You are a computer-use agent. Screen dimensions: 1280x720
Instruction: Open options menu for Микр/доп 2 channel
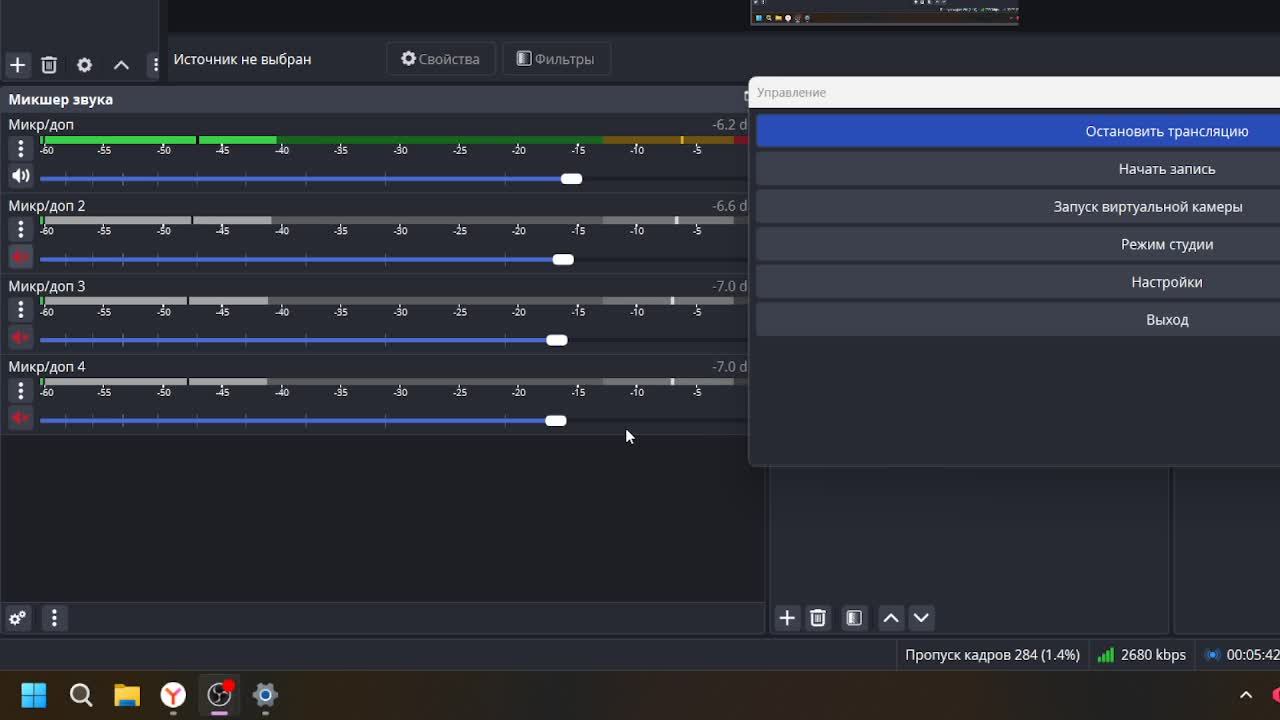click(x=20, y=230)
